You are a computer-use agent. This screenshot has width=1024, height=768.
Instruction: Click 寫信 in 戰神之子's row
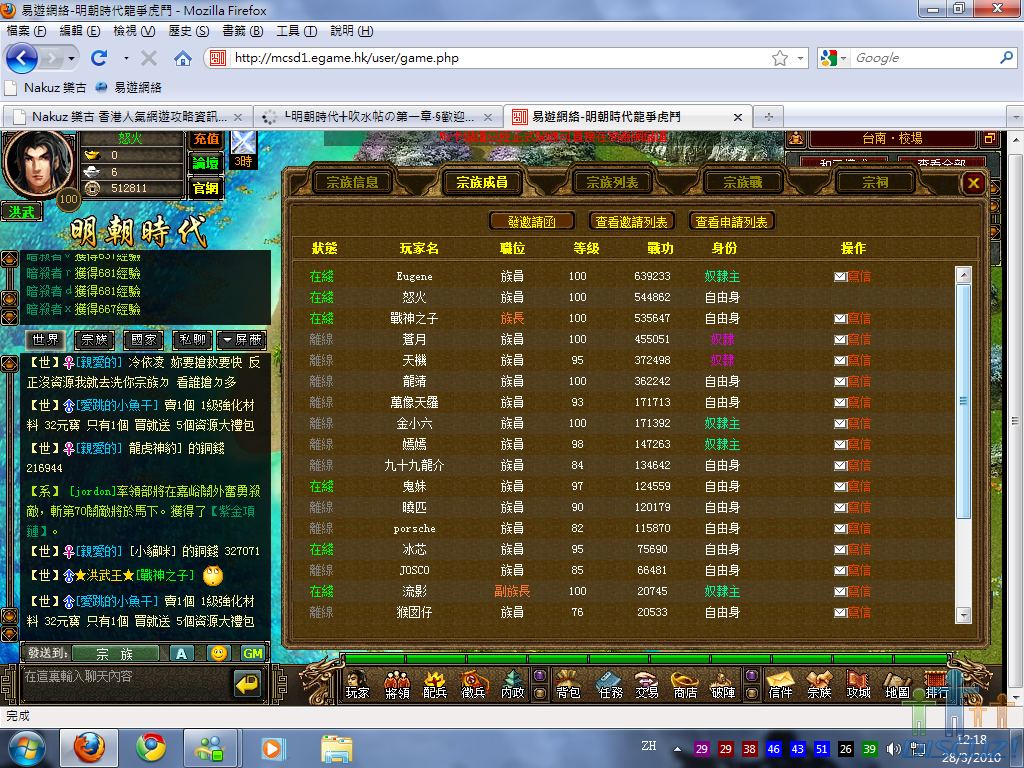[x=852, y=318]
